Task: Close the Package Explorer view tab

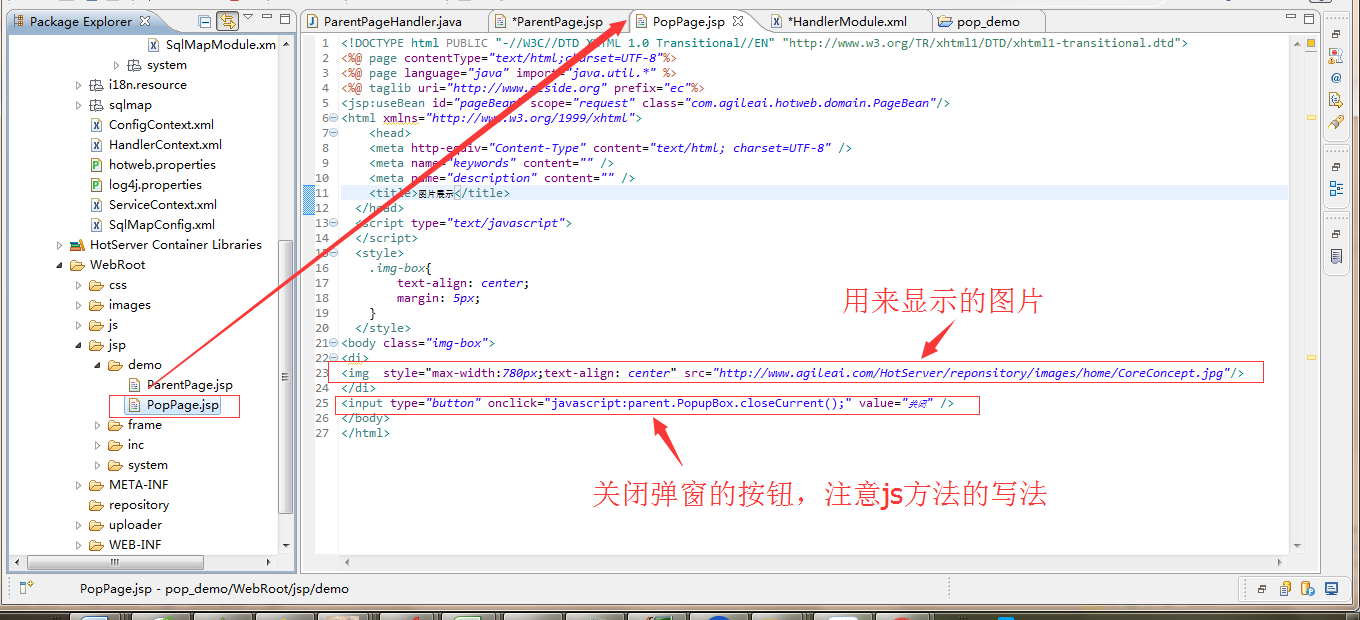Action: [x=145, y=20]
